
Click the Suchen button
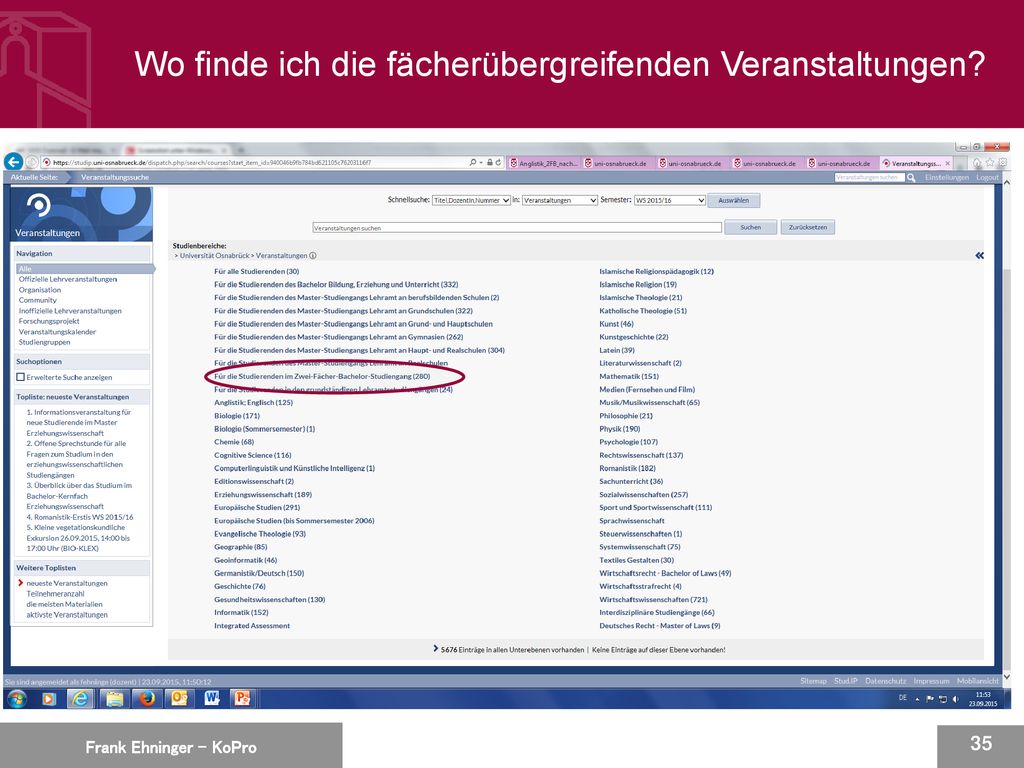point(750,227)
